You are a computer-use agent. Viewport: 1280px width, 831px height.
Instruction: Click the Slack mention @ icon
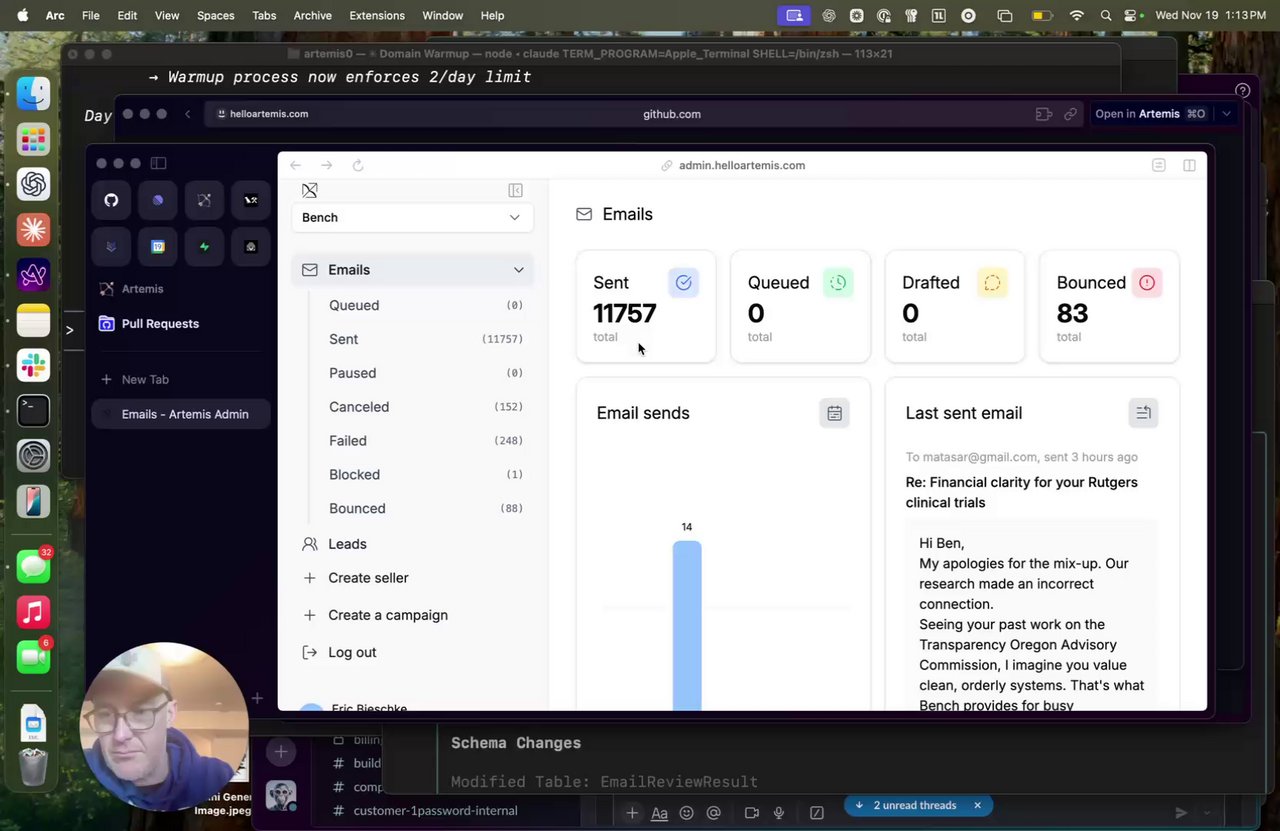tap(713, 813)
